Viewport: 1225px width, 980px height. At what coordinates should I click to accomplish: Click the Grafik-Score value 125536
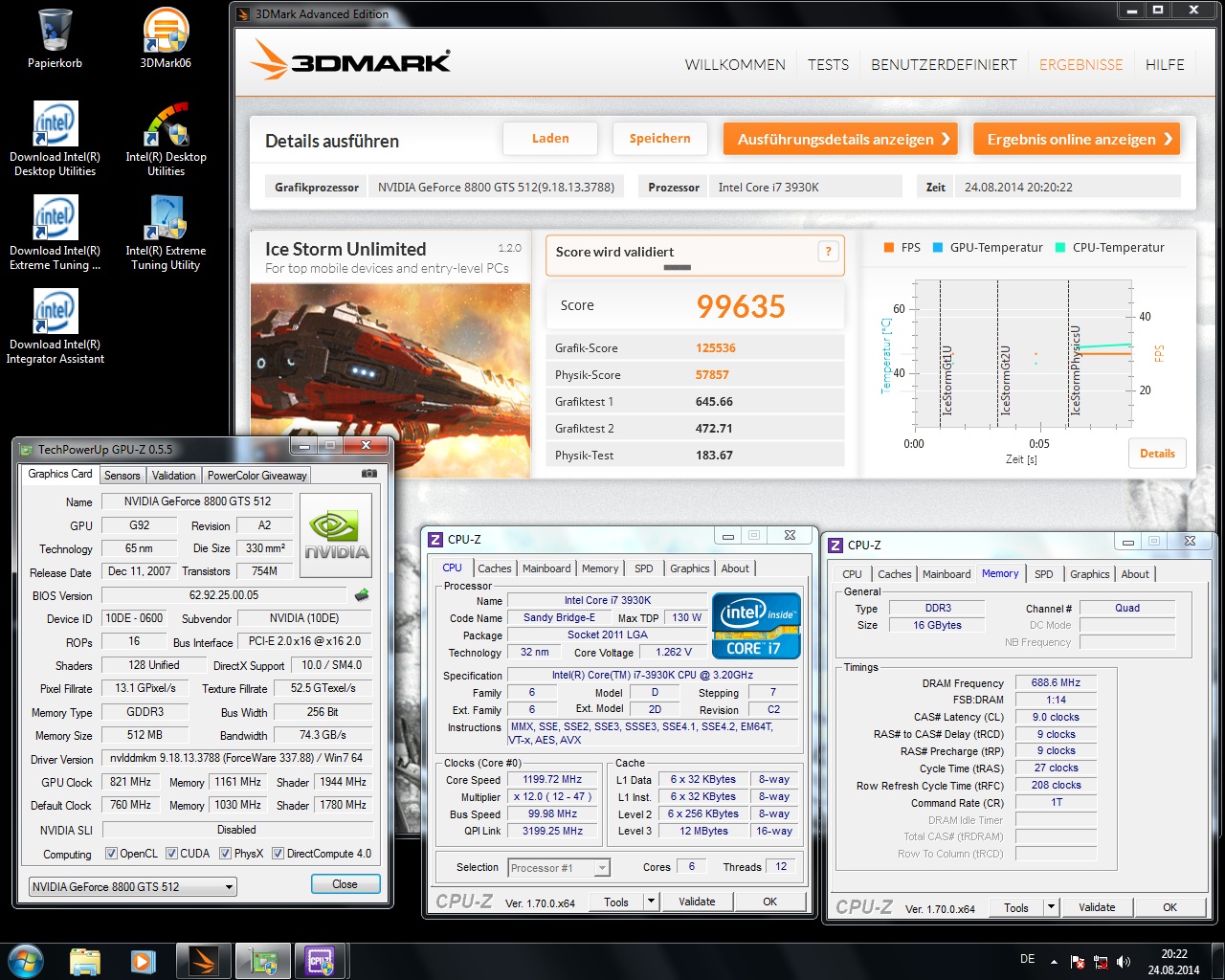coord(716,348)
